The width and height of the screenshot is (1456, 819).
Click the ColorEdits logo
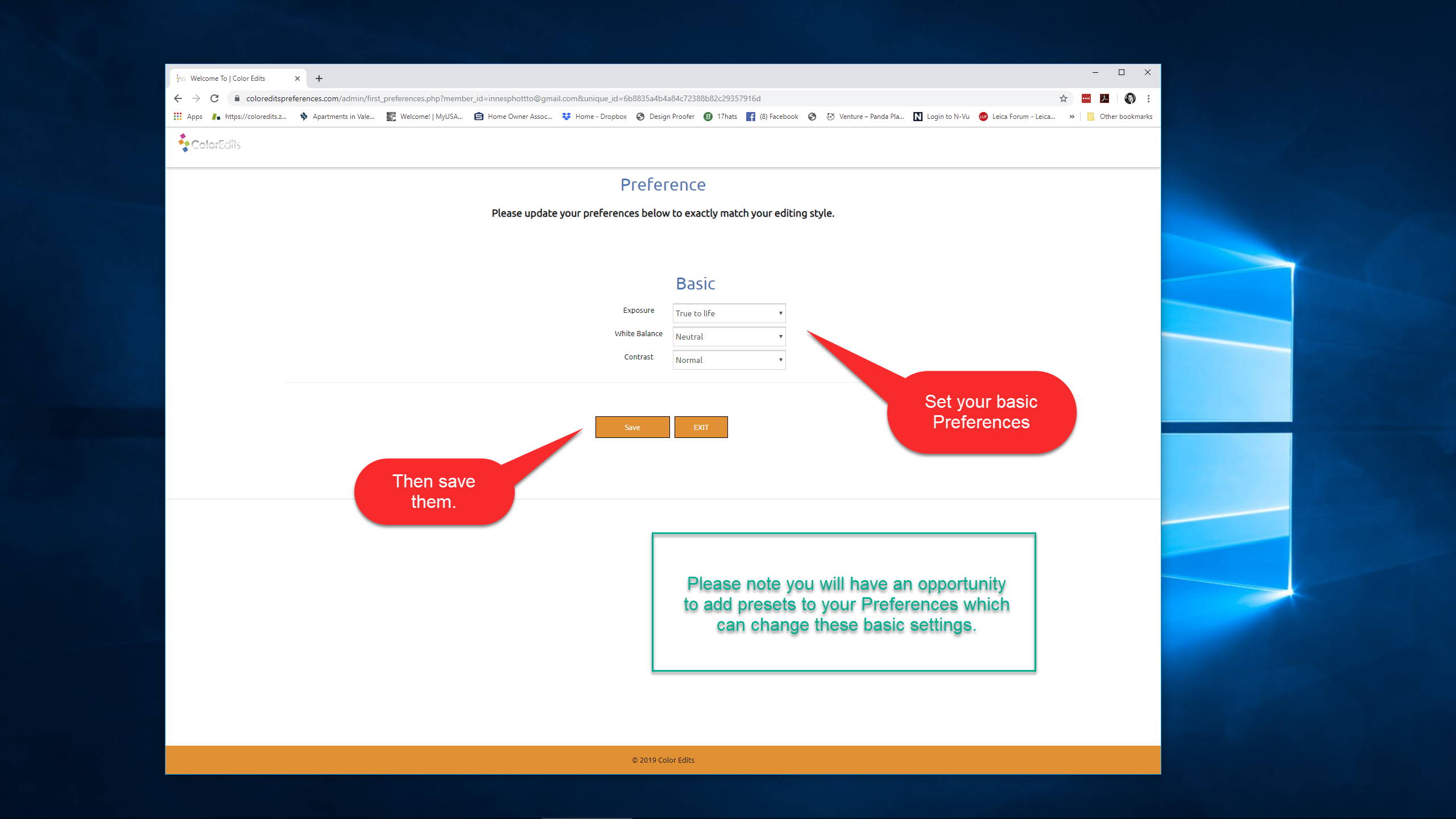point(209,143)
